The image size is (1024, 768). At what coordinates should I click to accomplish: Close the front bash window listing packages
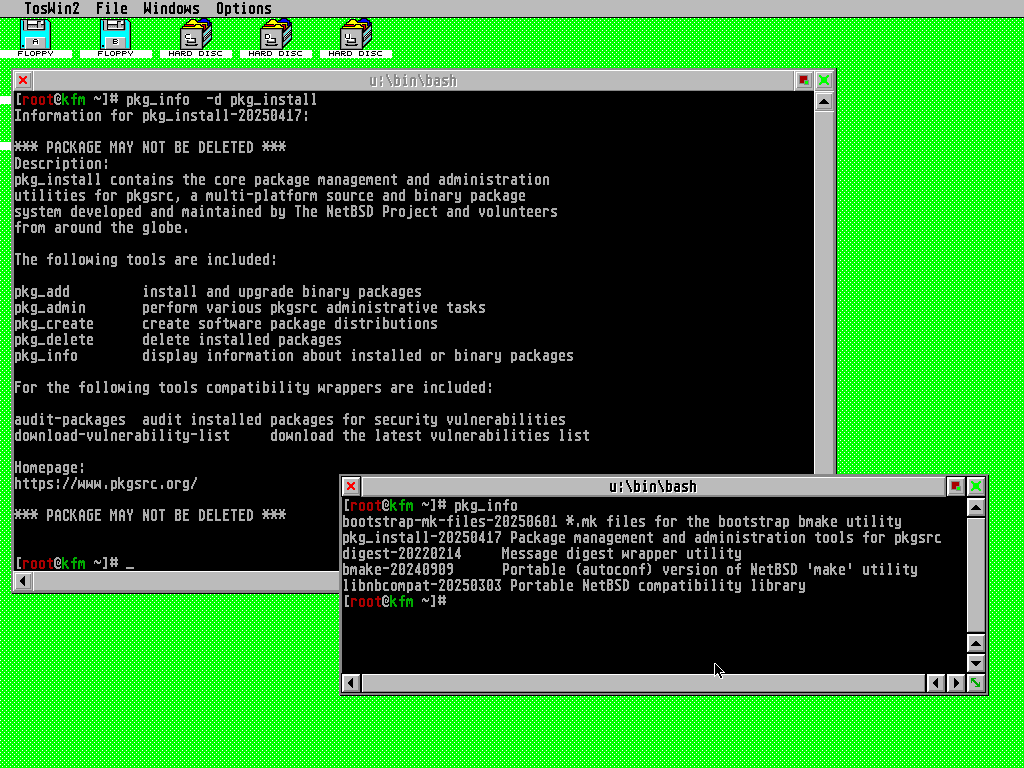tap(351, 486)
